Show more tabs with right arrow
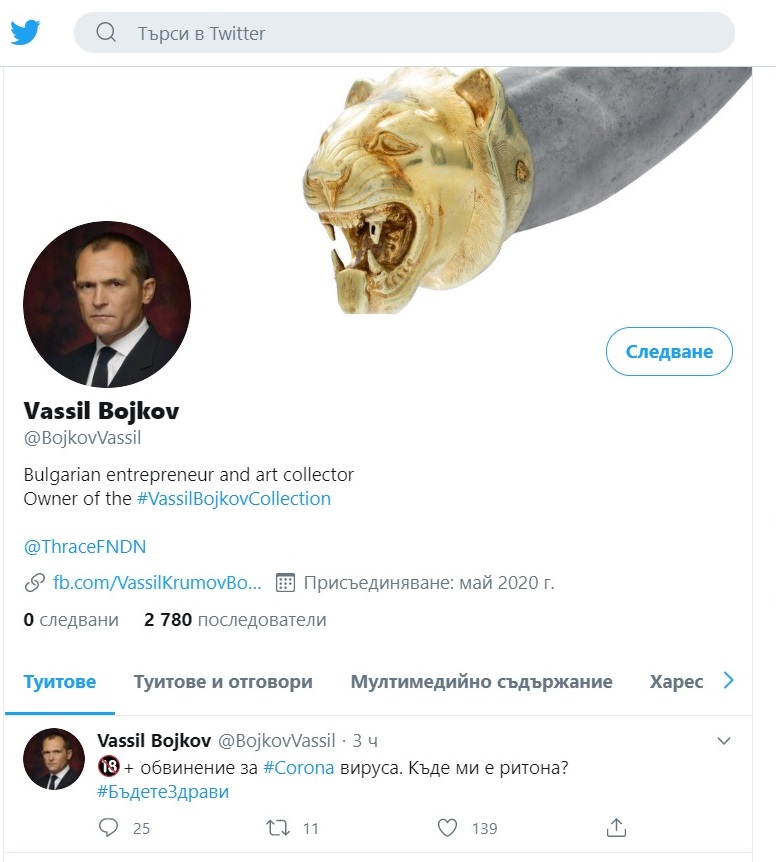This screenshot has width=776, height=862. pos(728,681)
